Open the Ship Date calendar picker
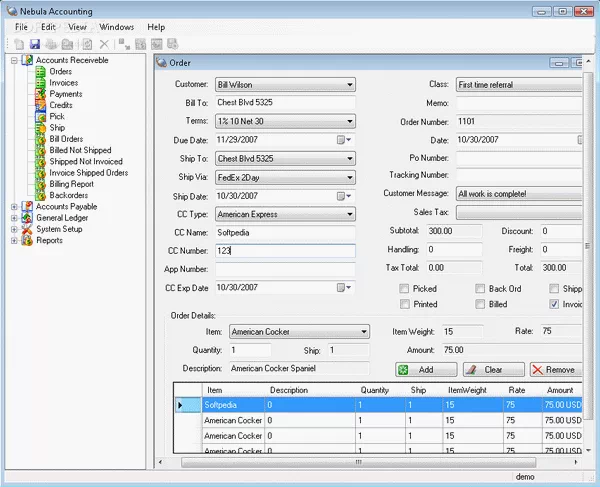Screen dimensions: 600x487 (344, 196)
